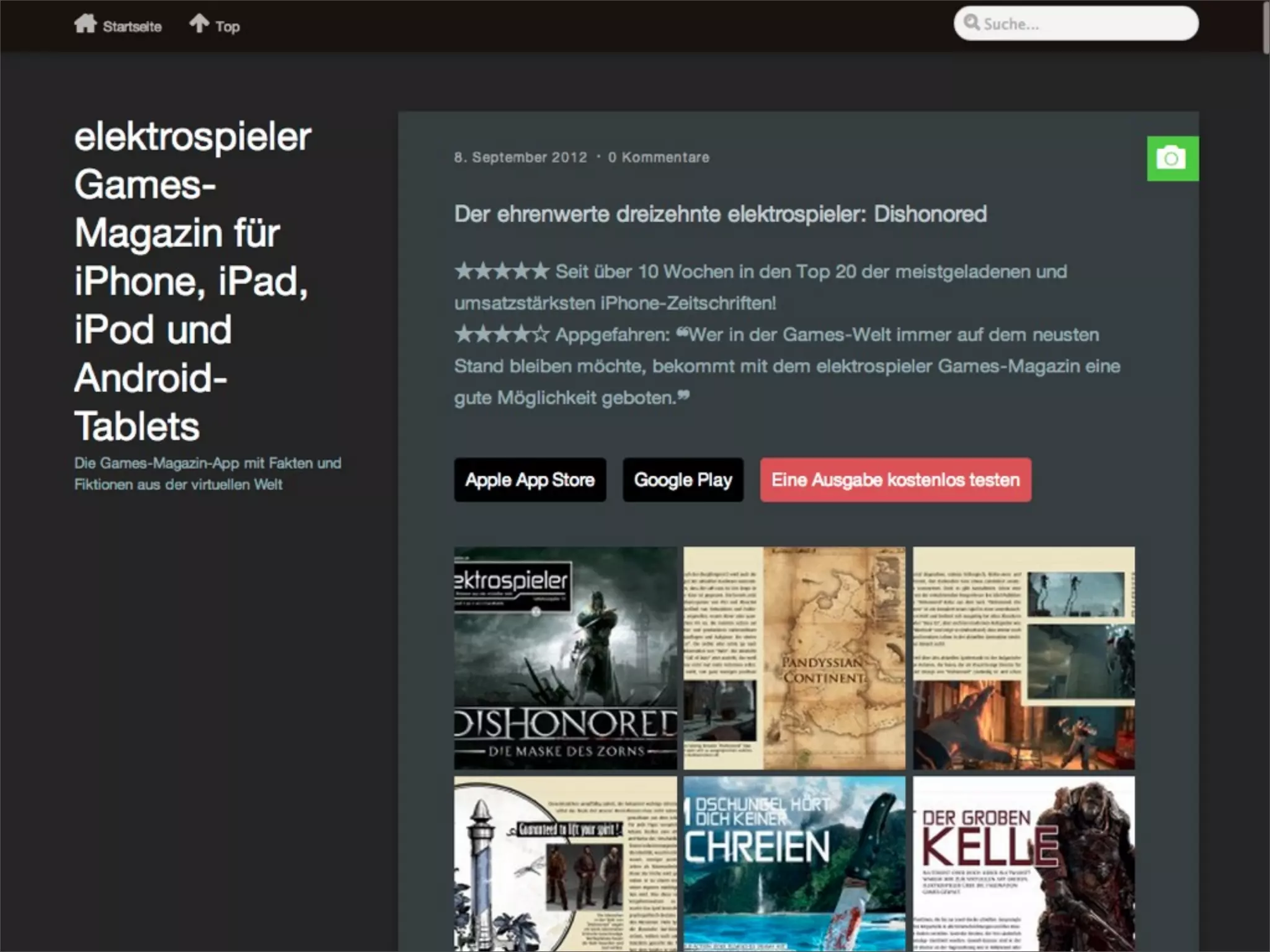The width and height of the screenshot is (1270, 952).
Task: Click Eine Ausgabe kostenlos testen button
Action: point(895,480)
